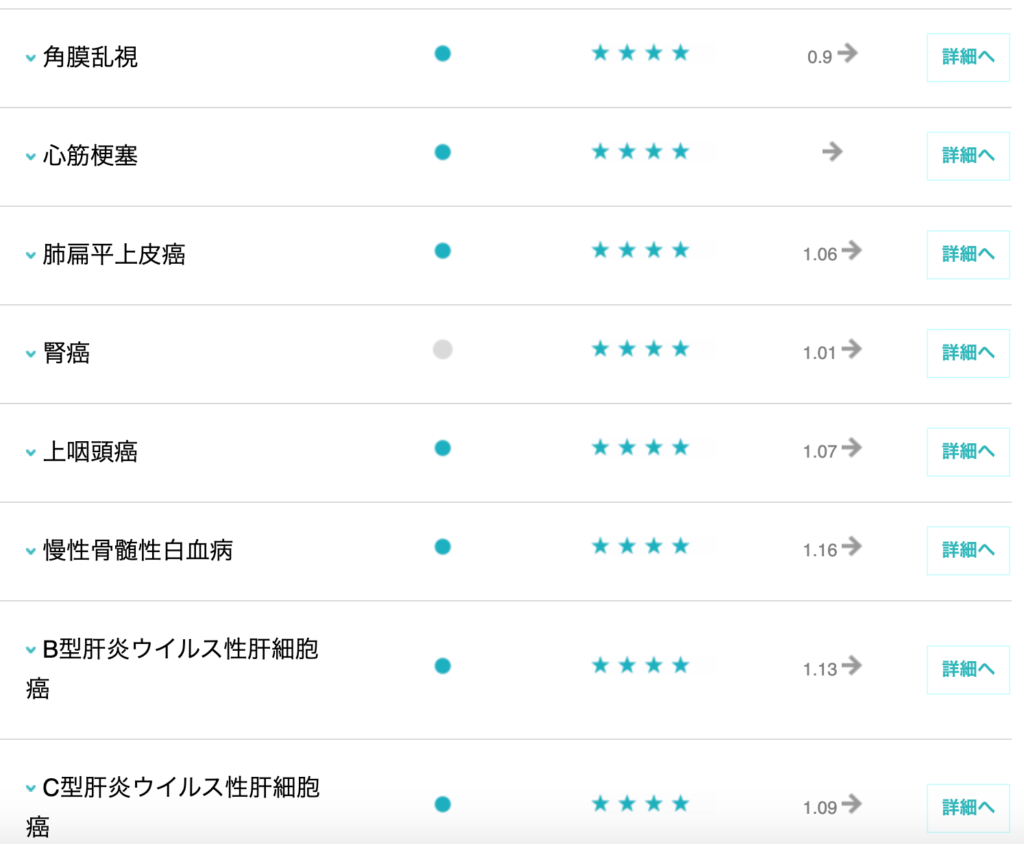Click the teal dot for 慢性骨髄性白血病
The height and width of the screenshot is (844, 1024).
pyautogui.click(x=442, y=547)
